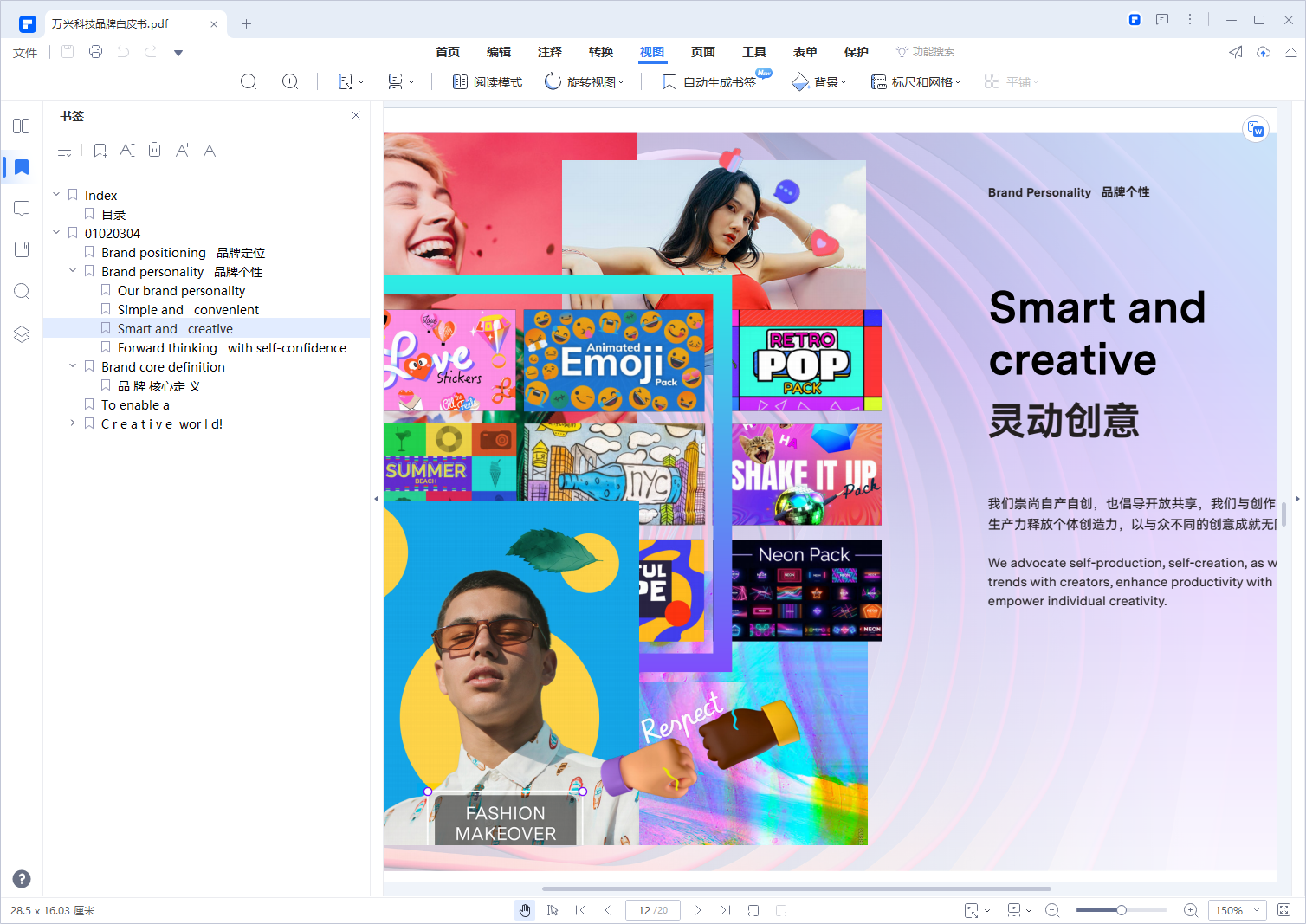Screen dimensions: 1306x924
Task: Switch to the 注释 annotation tab
Action: pyautogui.click(x=549, y=52)
